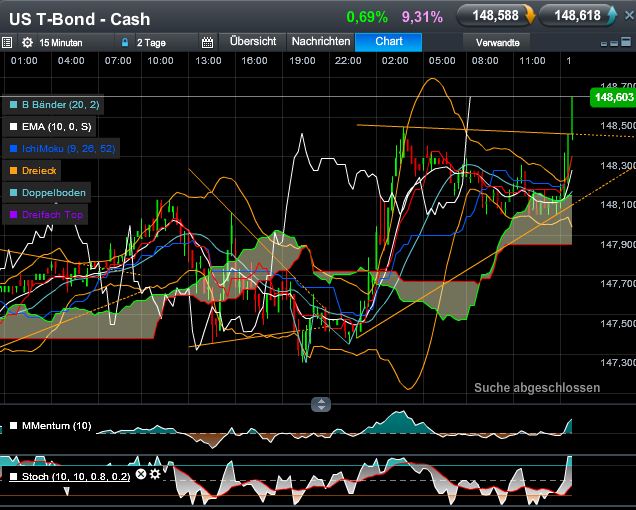Viewport: 636px width, 510px height.
Task: Click the orange down arrow sell icon
Action: [x=529, y=15]
